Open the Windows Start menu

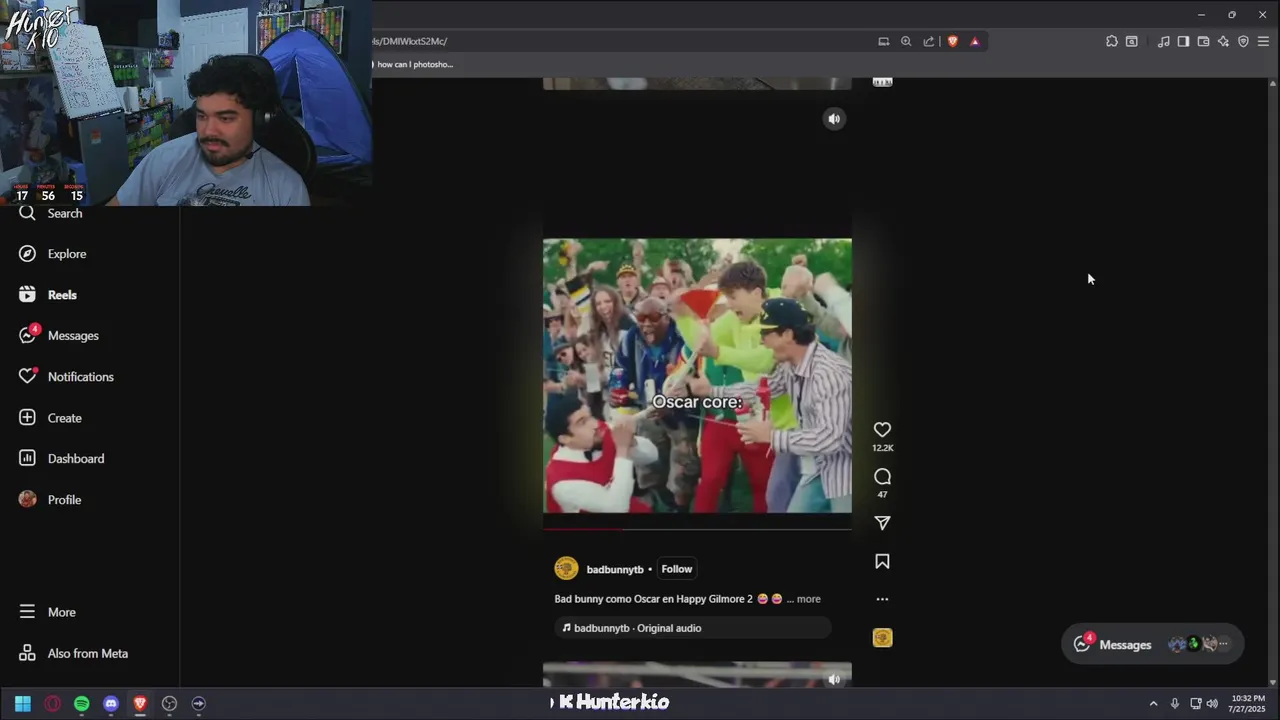(22, 704)
